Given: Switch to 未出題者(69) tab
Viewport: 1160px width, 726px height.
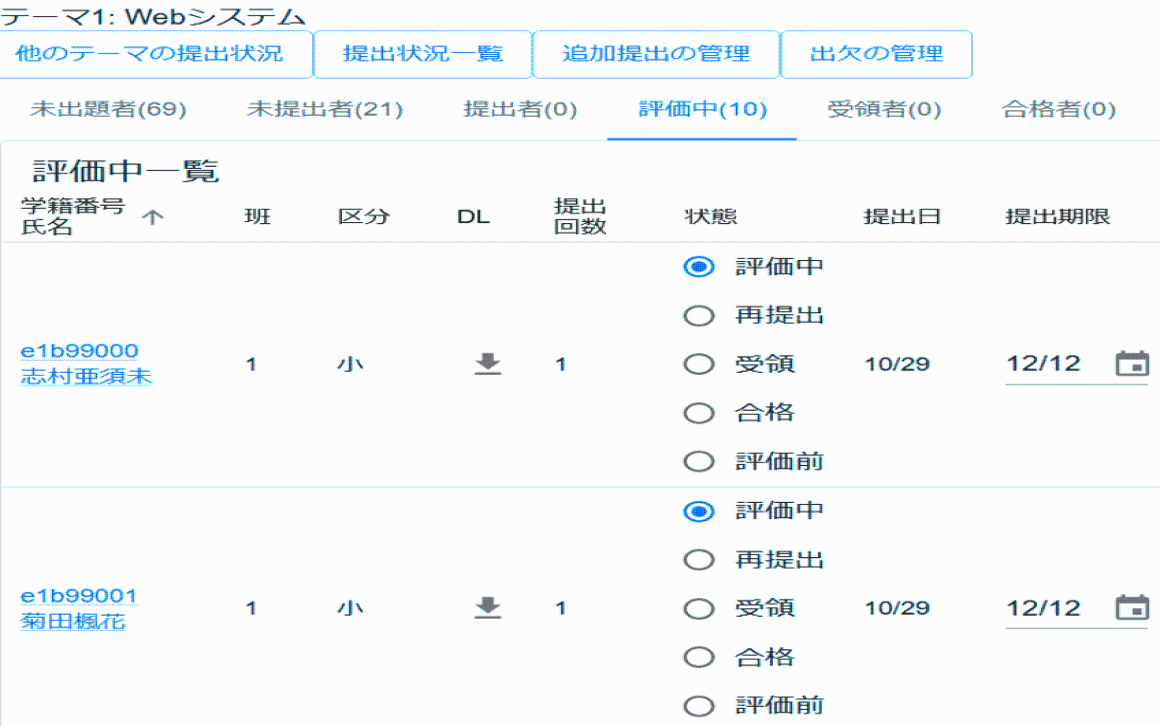Looking at the screenshot, I should (x=108, y=110).
